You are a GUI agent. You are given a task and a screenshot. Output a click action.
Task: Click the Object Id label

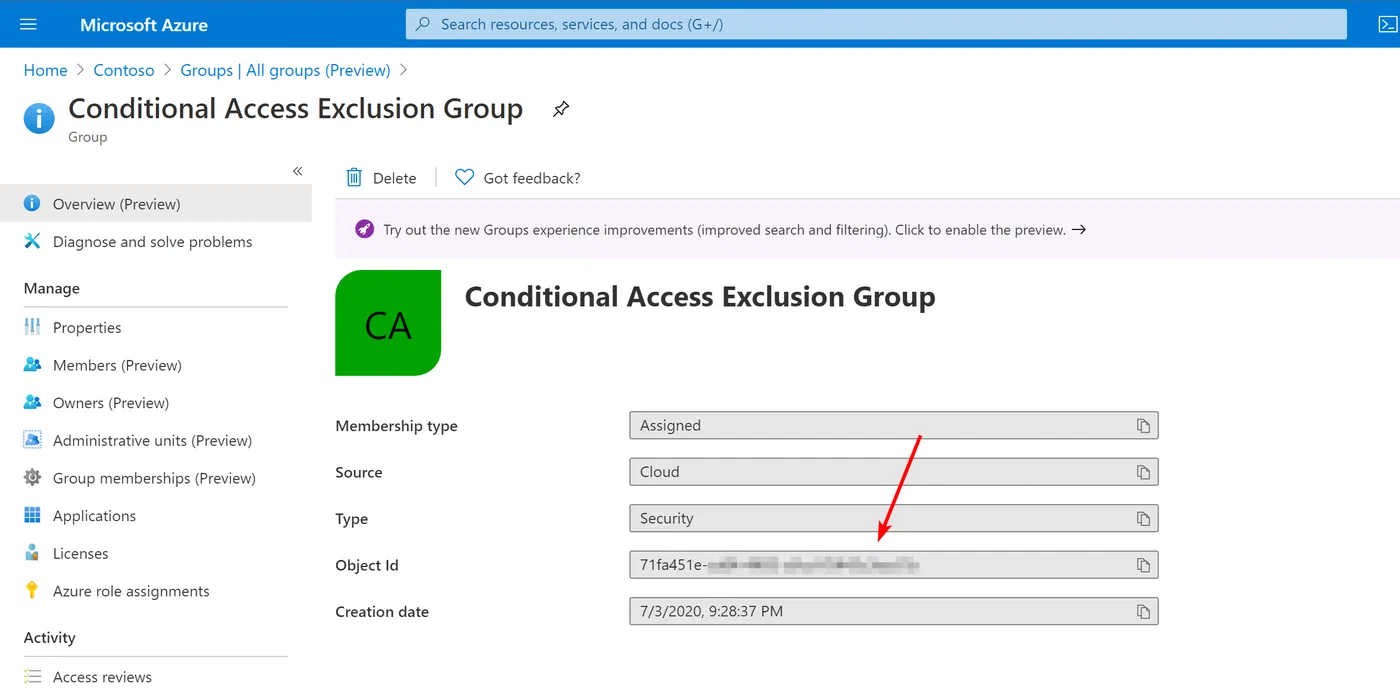[367, 565]
